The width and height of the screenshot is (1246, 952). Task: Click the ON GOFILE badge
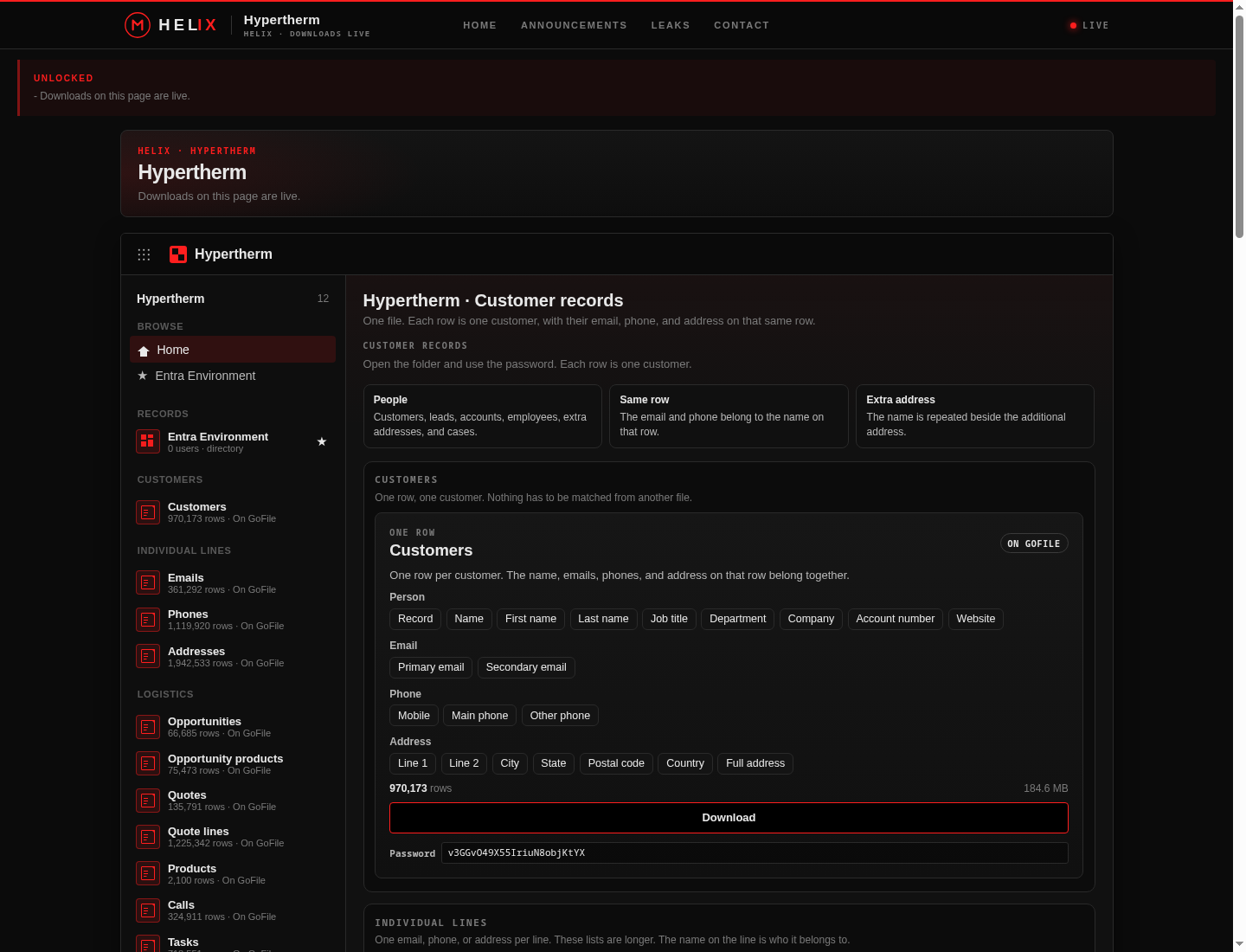[x=1034, y=544]
